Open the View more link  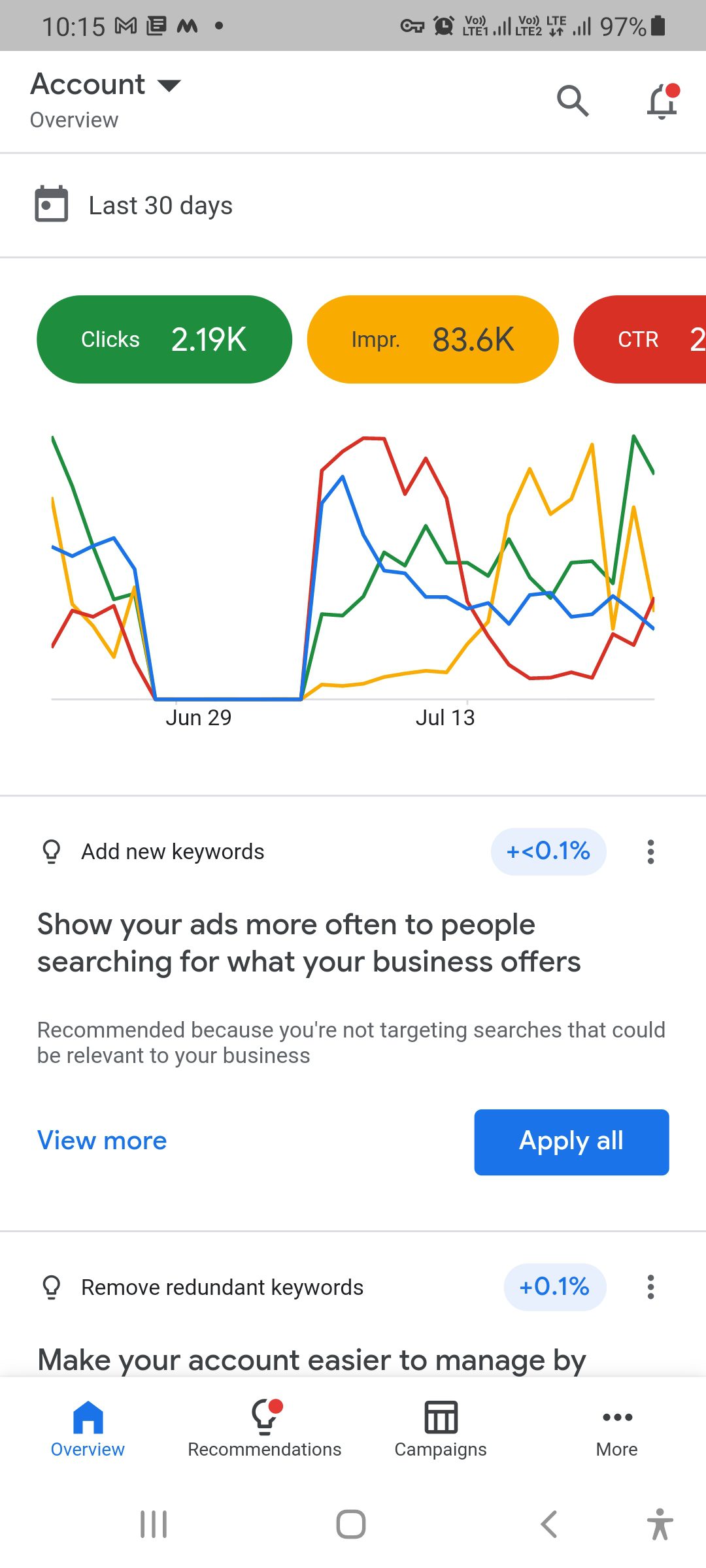(102, 1141)
